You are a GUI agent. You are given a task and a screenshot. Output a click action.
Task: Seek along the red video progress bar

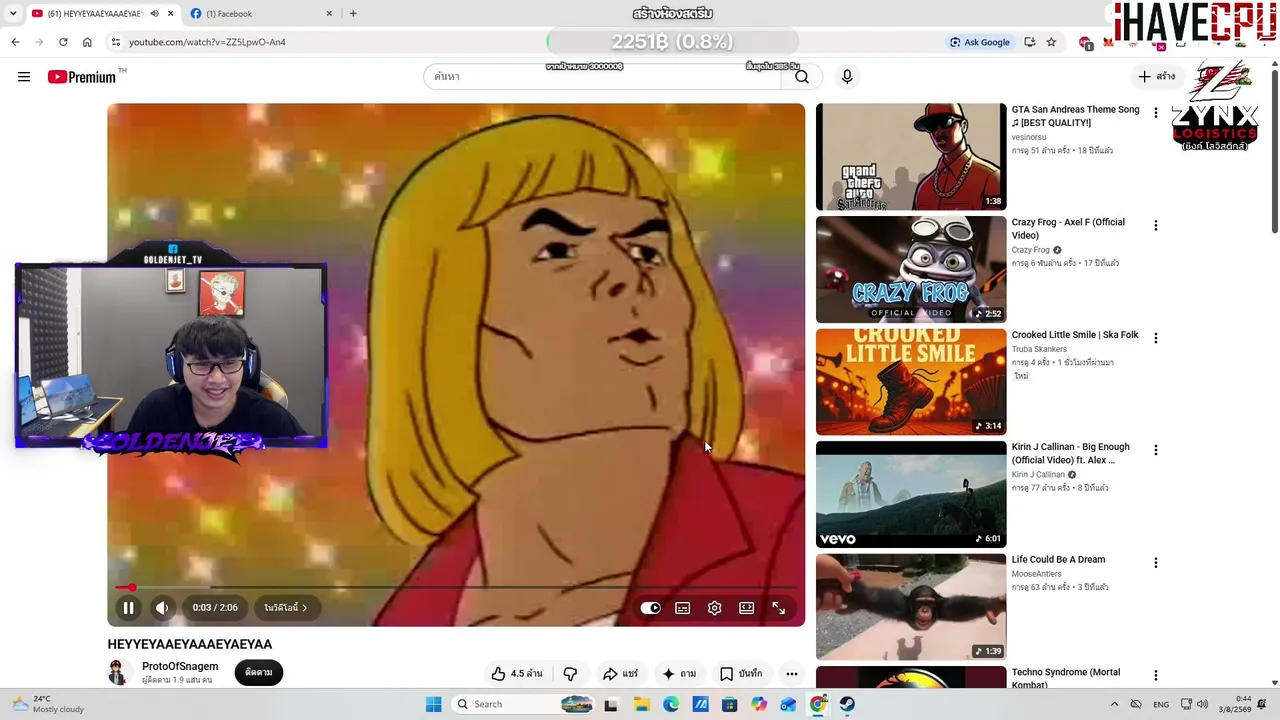tap(456, 588)
